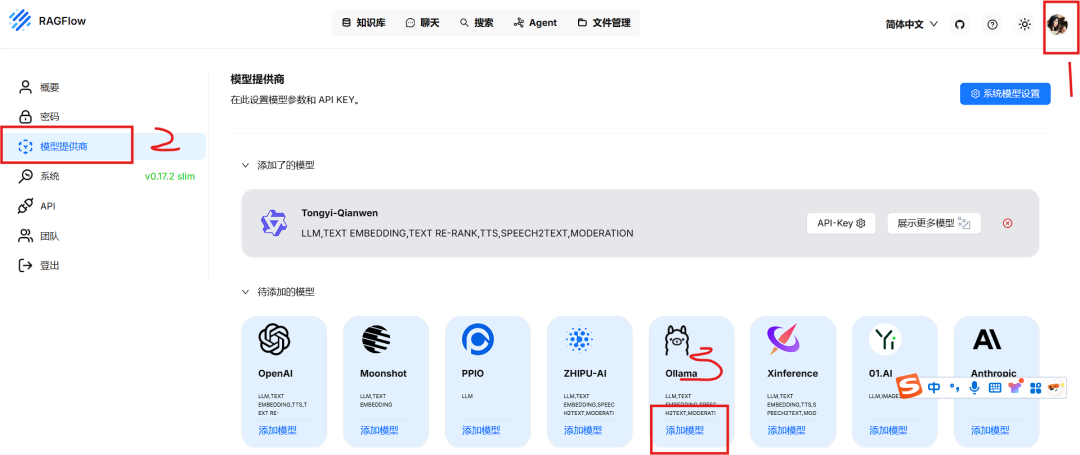Open the Sogou skin shirt icon

coord(1015,387)
